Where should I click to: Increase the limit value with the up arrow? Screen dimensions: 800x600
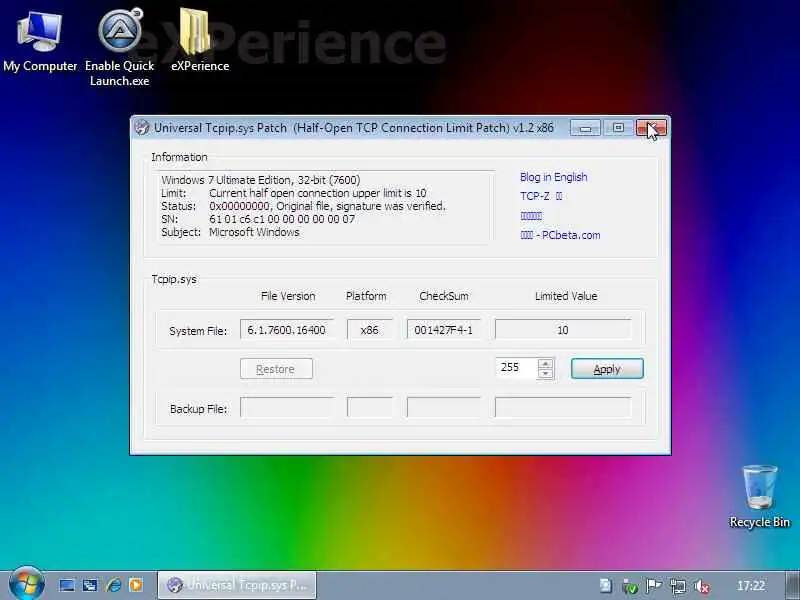pos(545,364)
